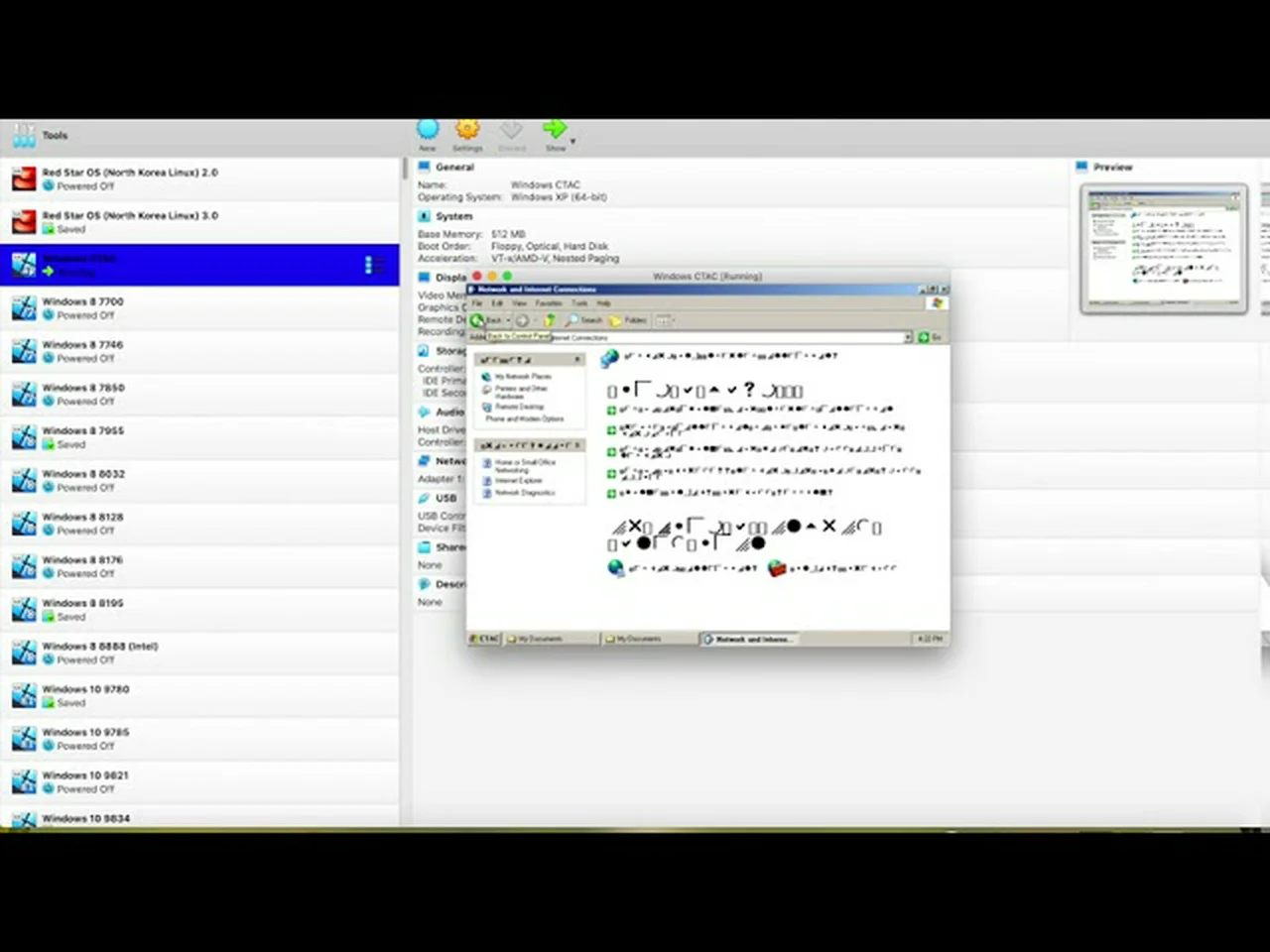Open the Tools section icon in sidebar
The image size is (1270, 952).
click(x=24, y=135)
